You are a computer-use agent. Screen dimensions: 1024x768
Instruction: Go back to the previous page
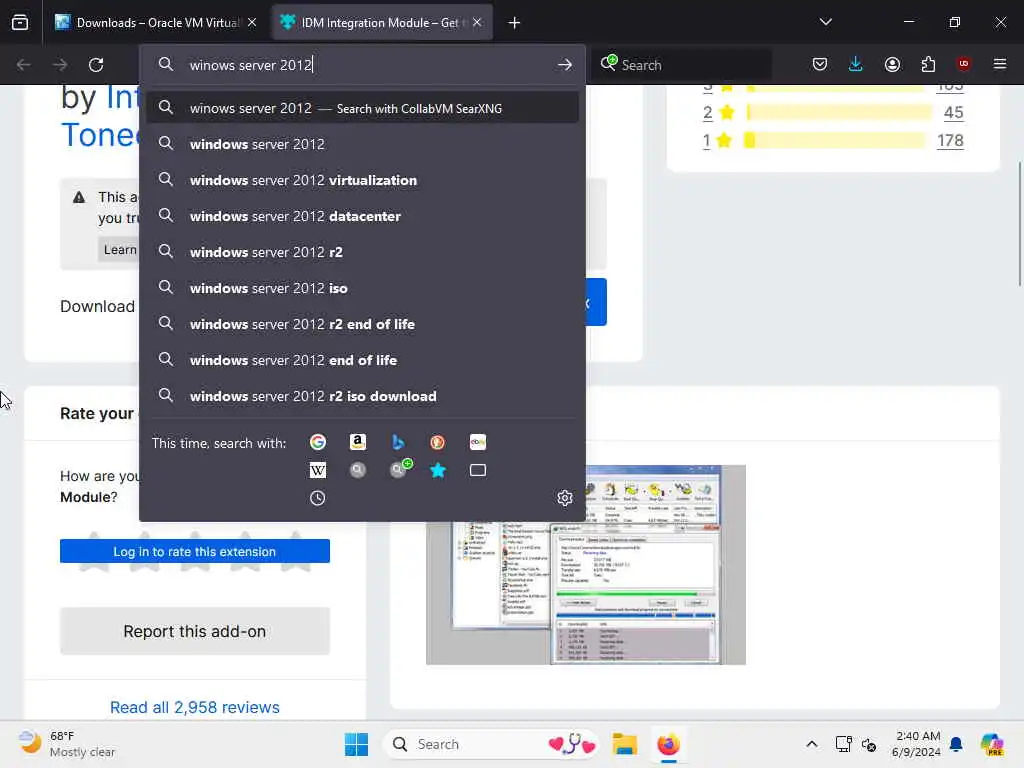click(x=24, y=65)
